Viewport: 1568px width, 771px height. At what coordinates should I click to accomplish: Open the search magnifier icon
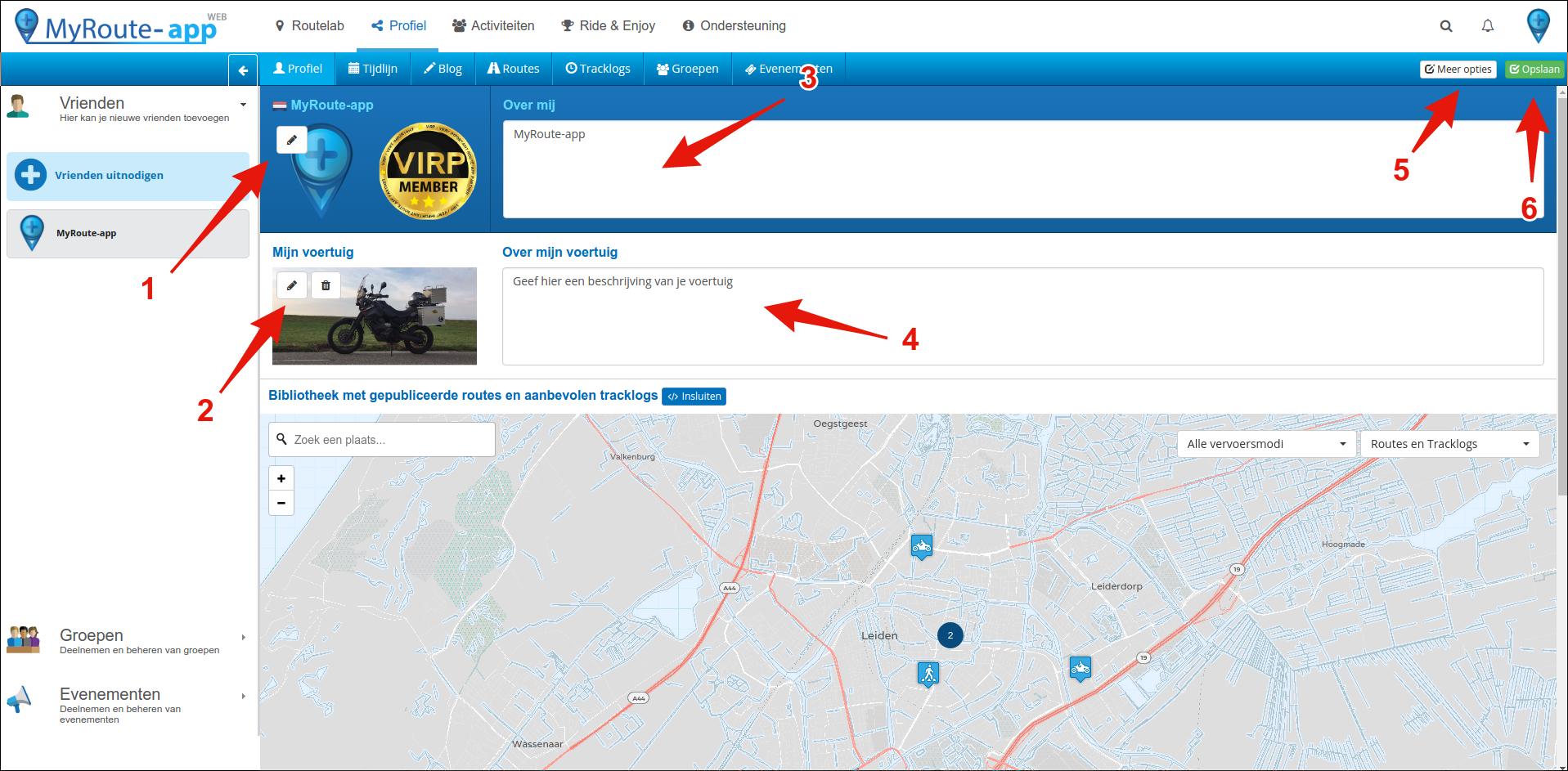tap(1446, 26)
